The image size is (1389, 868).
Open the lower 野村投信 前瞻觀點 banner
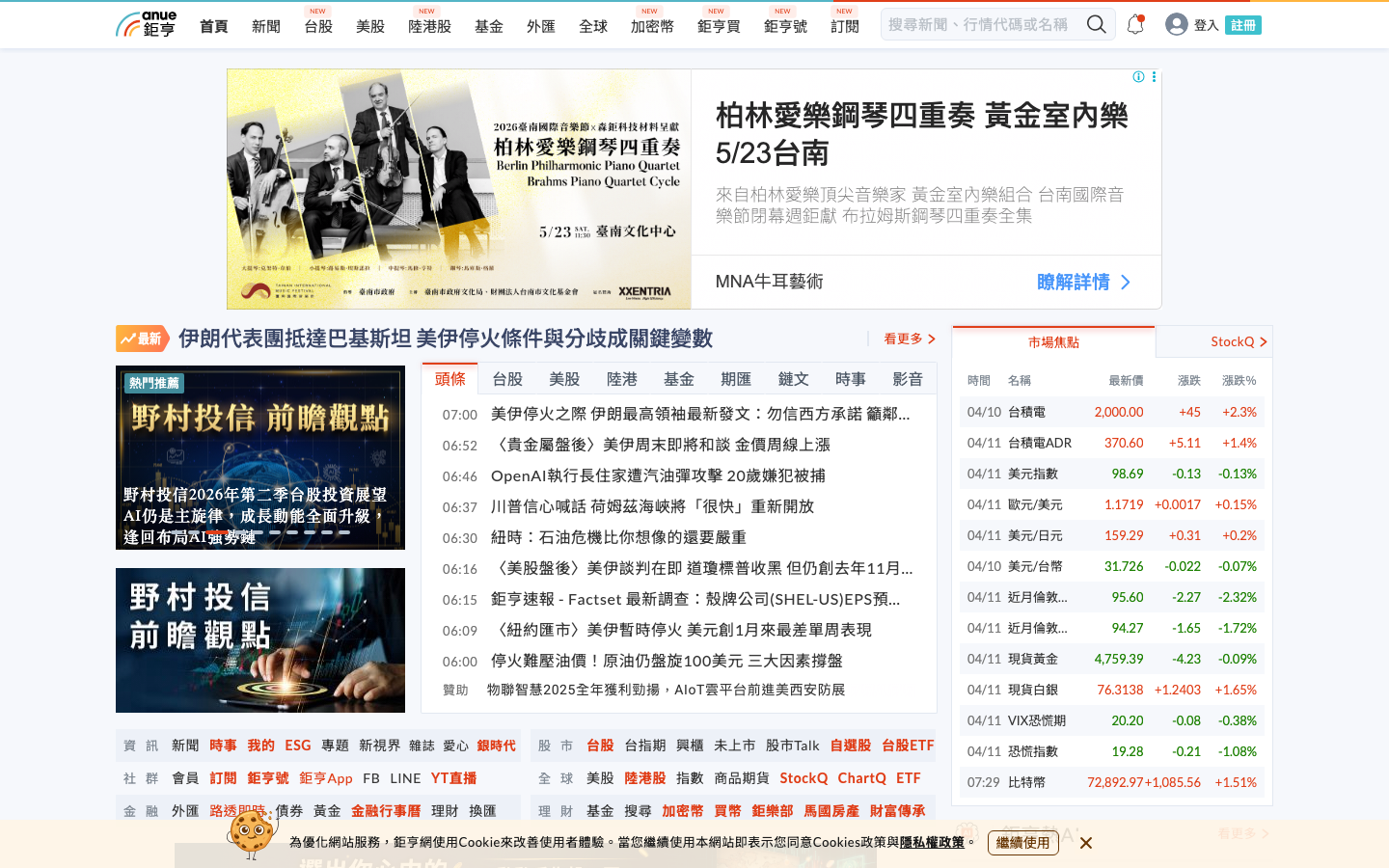click(260, 640)
